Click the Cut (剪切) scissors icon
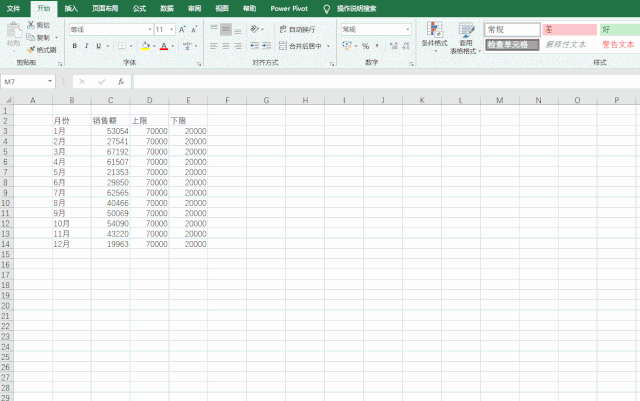This screenshot has height=401, width=640. (x=32, y=25)
